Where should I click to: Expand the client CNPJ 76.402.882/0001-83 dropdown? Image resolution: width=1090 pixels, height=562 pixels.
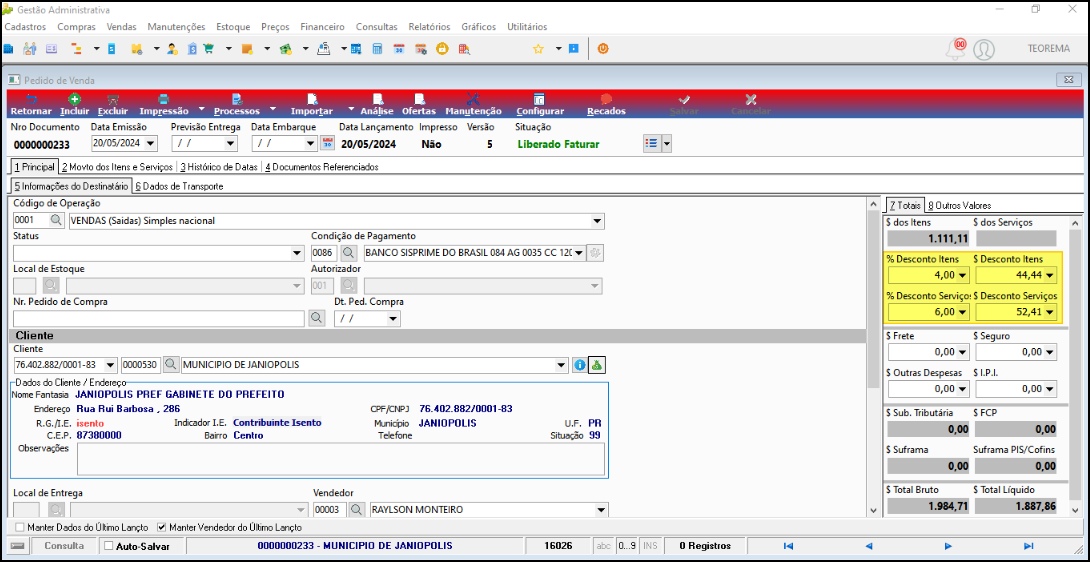pyautogui.click(x=111, y=365)
